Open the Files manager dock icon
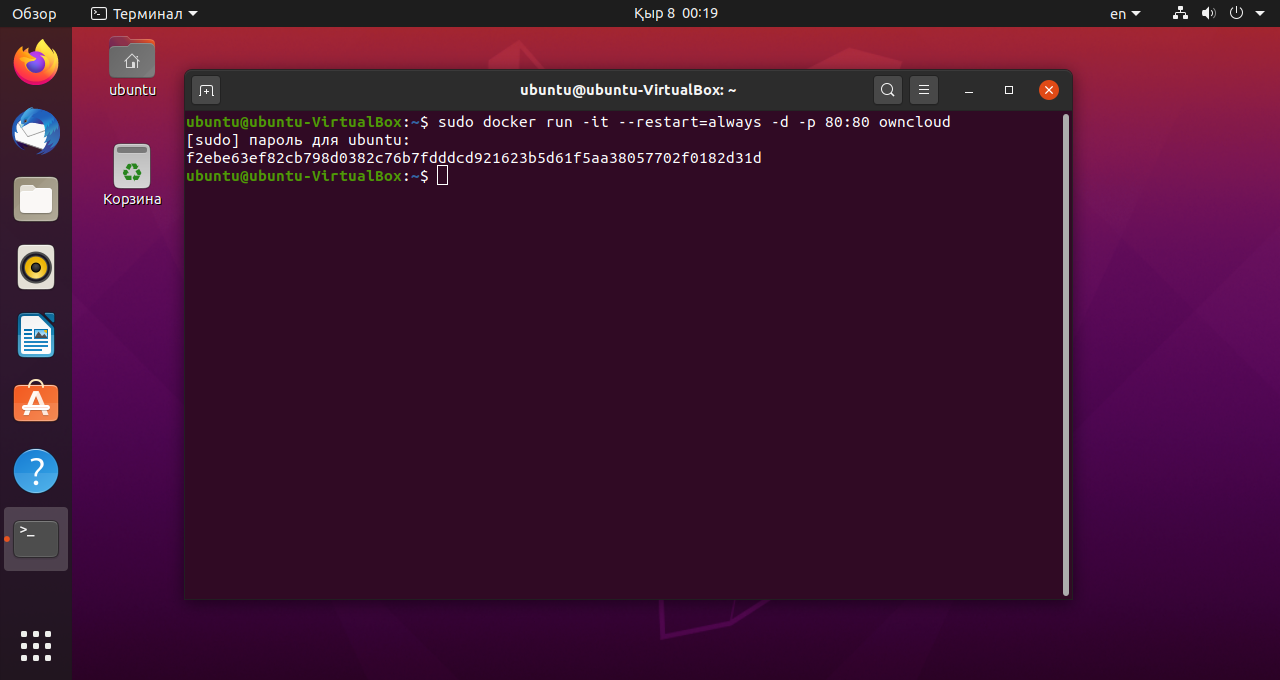This screenshot has width=1280, height=680. point(36,199)
